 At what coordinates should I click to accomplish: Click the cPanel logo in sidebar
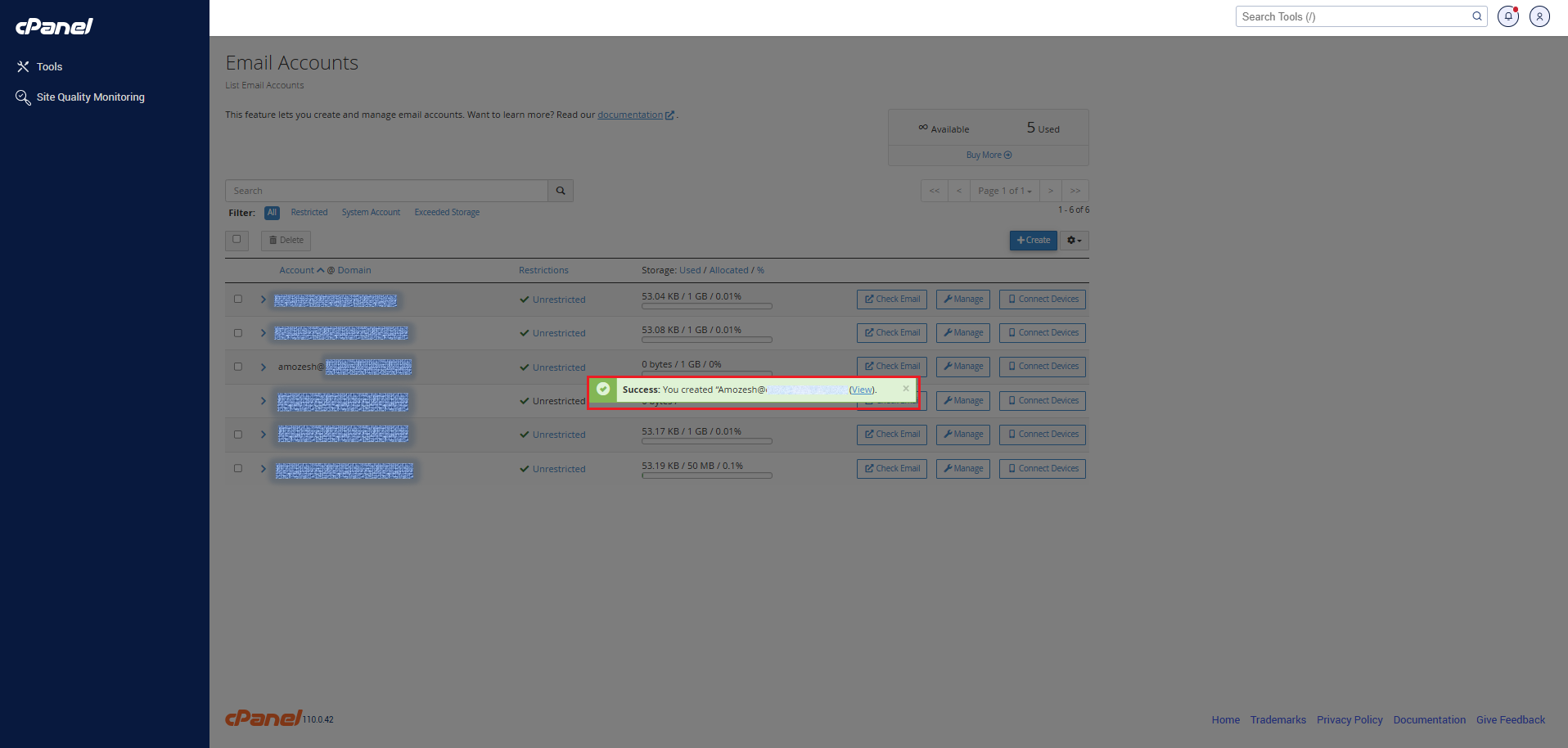pyautogui.click(x=55, y=27)
